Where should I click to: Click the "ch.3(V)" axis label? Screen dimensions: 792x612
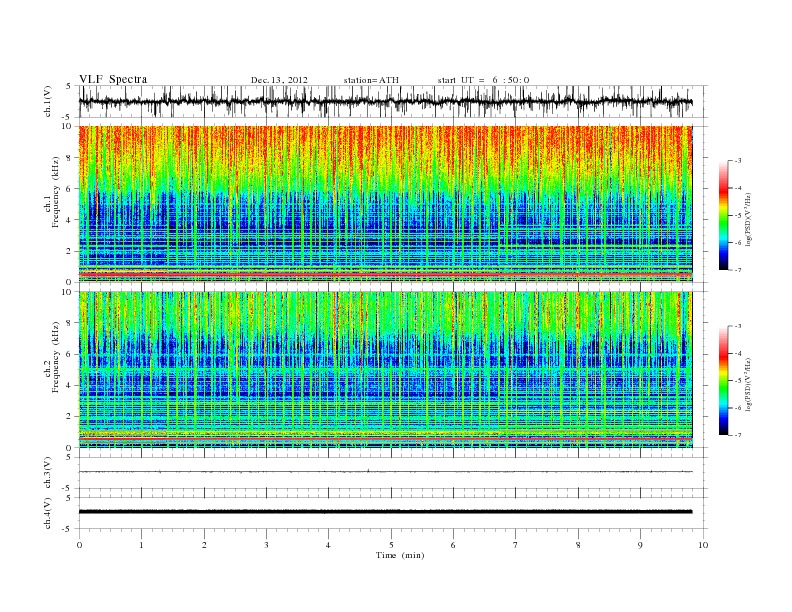click(48, 473)
